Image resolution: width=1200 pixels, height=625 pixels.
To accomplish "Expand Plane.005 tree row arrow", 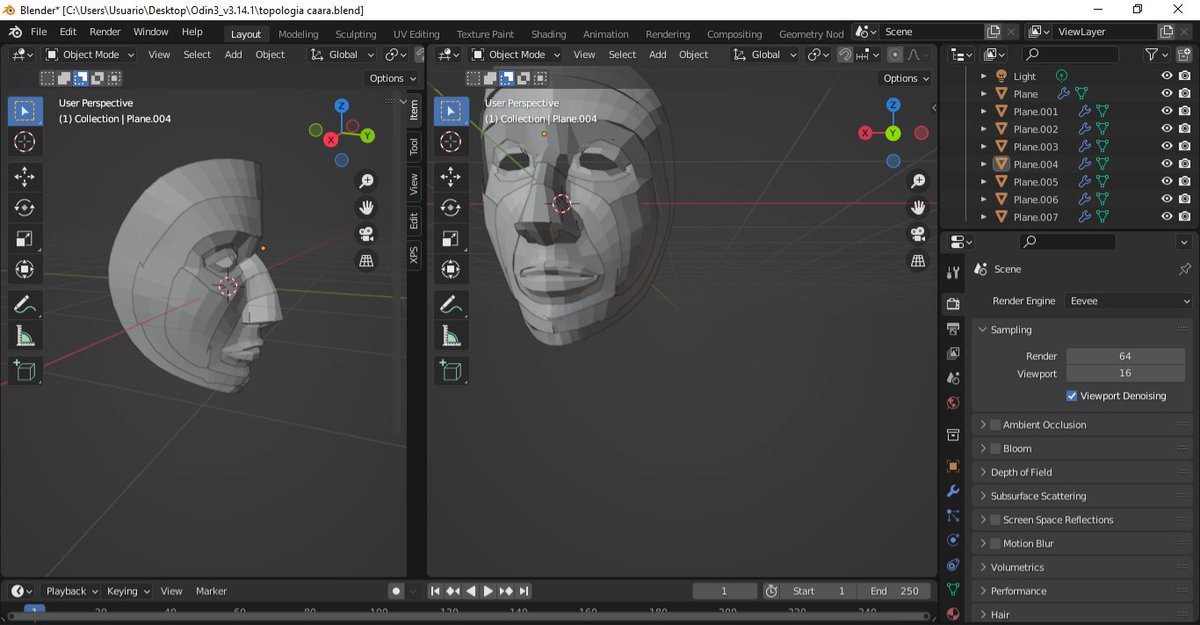I will click(x=983, y=182).
